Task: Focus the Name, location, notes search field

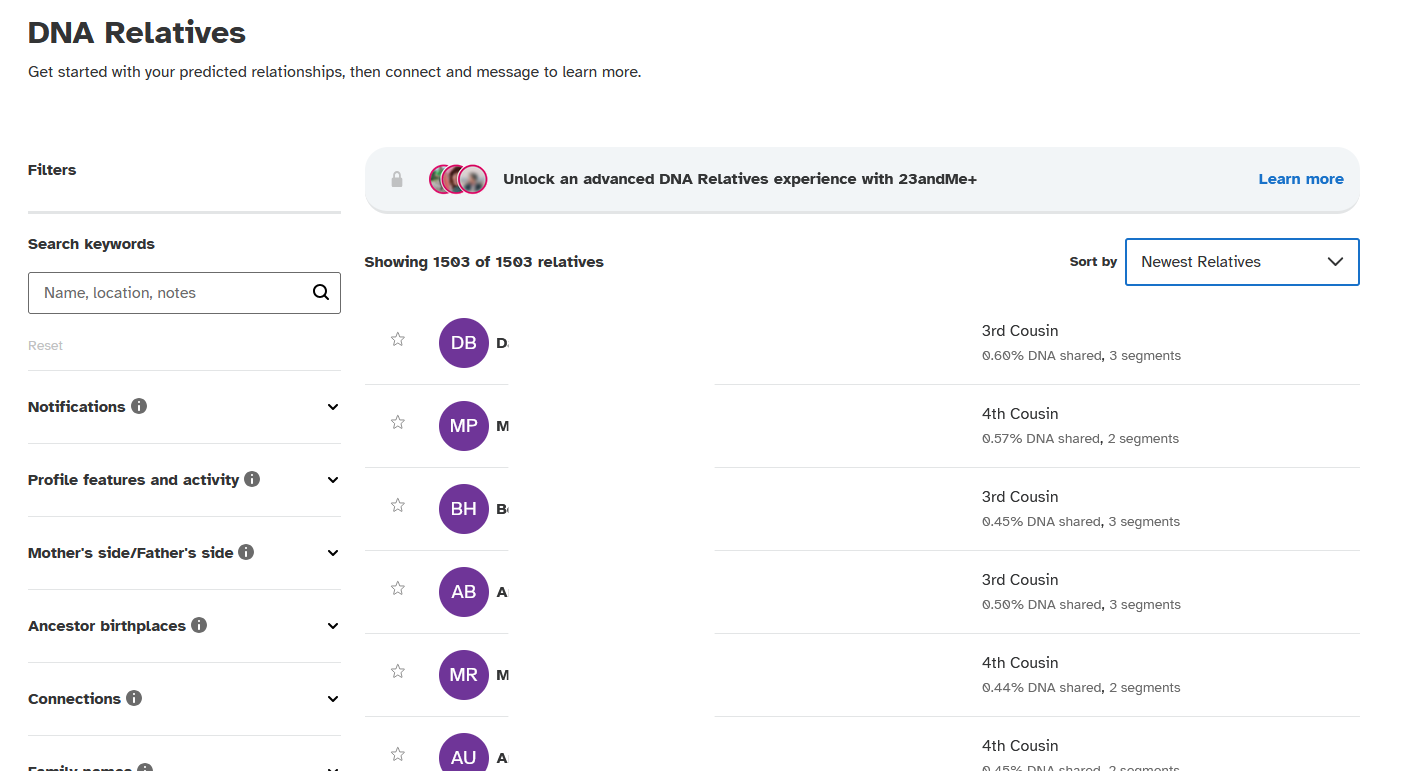Action: [x=184, y=293]
